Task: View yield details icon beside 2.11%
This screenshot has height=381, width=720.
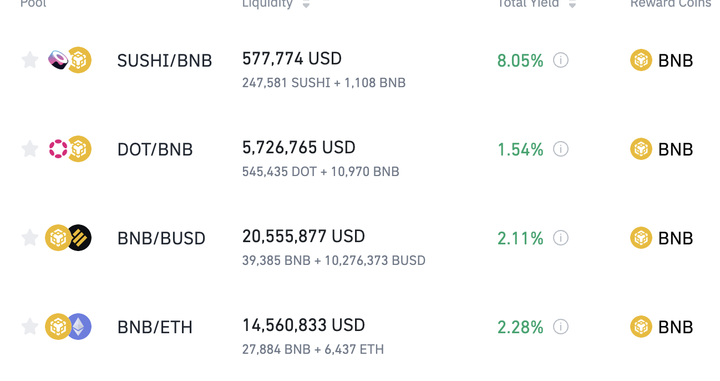Action: [x=561, y=238]
